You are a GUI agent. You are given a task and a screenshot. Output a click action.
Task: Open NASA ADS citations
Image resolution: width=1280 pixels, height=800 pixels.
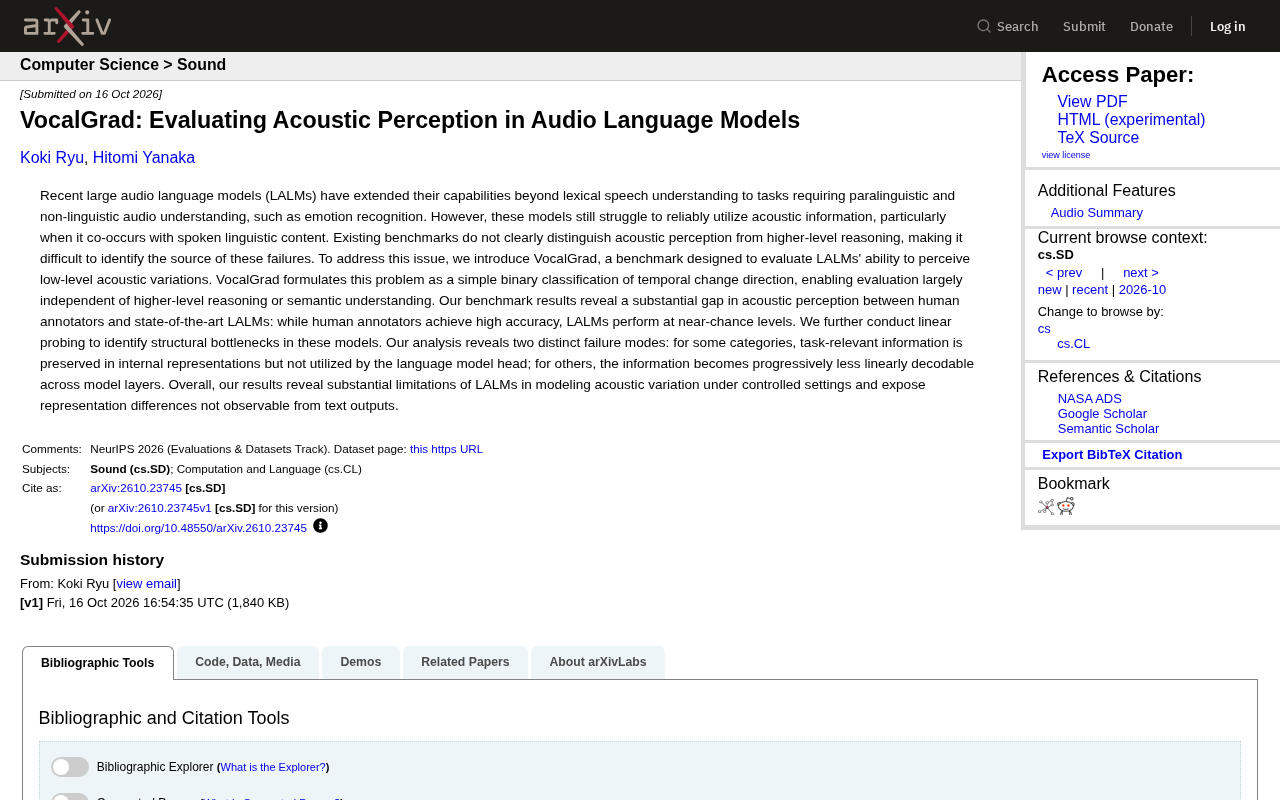point(1090,399)
